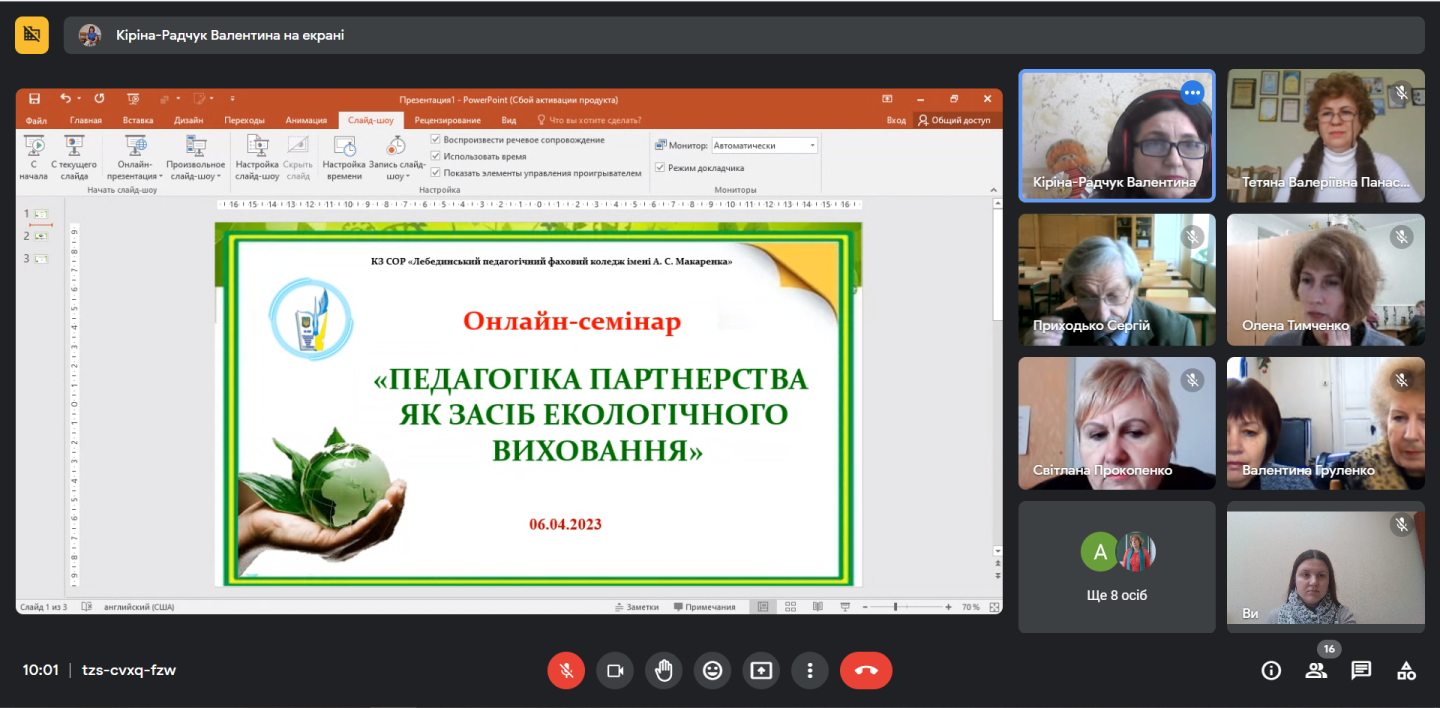Turn on the camera button
Viewport: 1440px width, 708px height.
coord(615,670)
